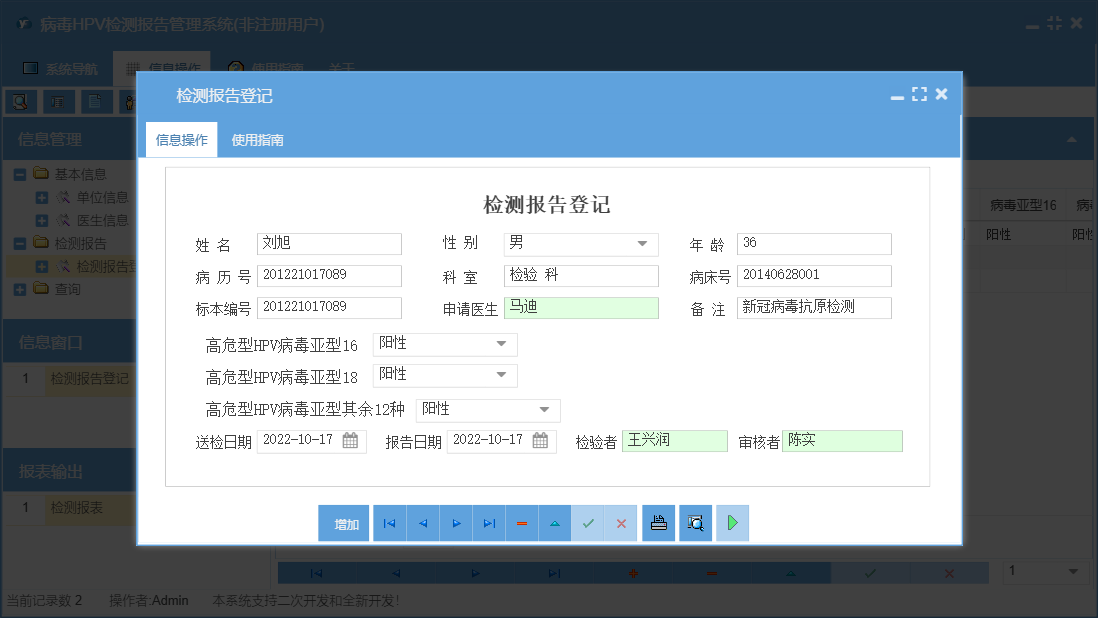Collapse the 检测报告 tree node
Viewport: 1098px width, 618px height.
20,242
